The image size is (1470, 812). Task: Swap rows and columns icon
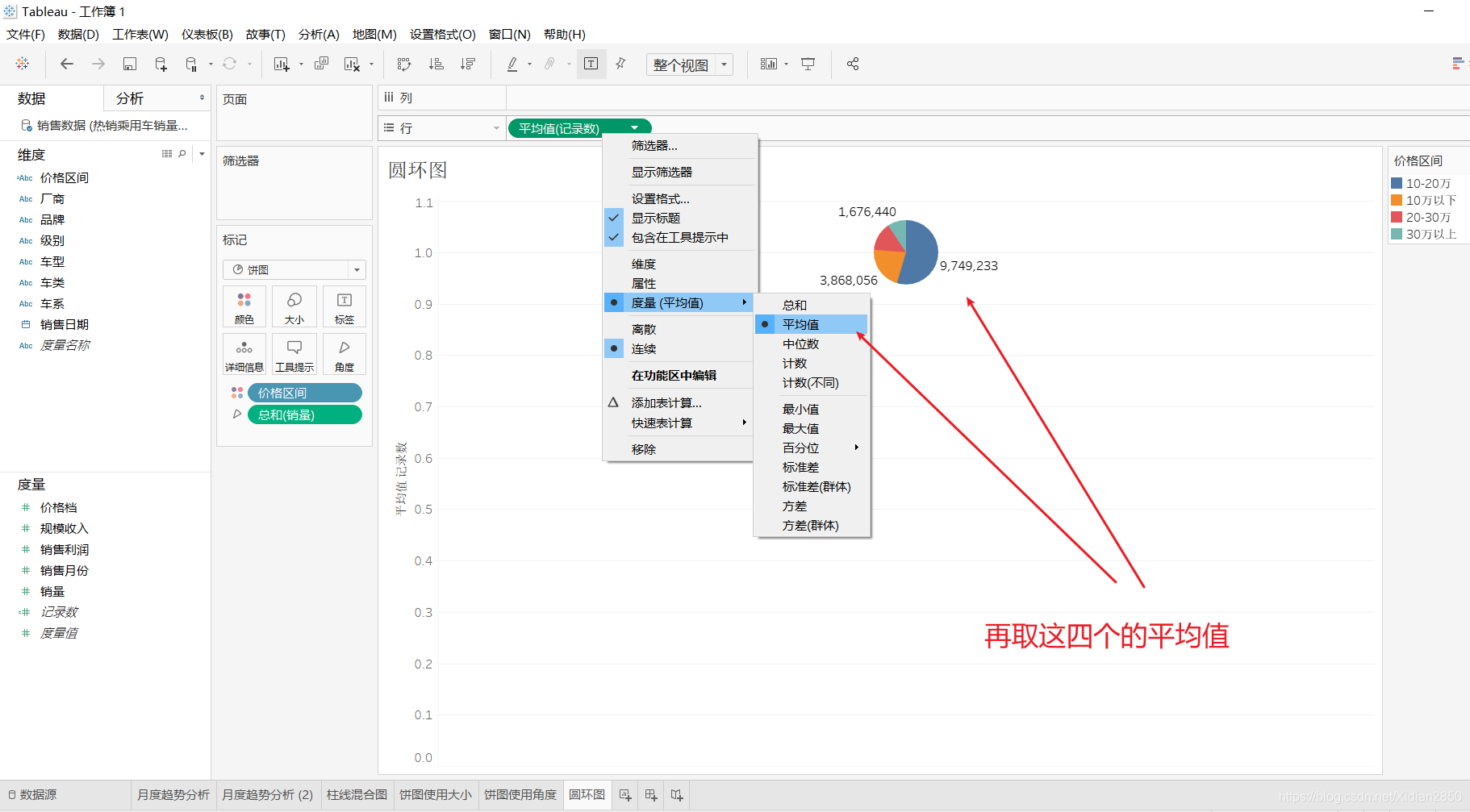[x=404, y=64]
